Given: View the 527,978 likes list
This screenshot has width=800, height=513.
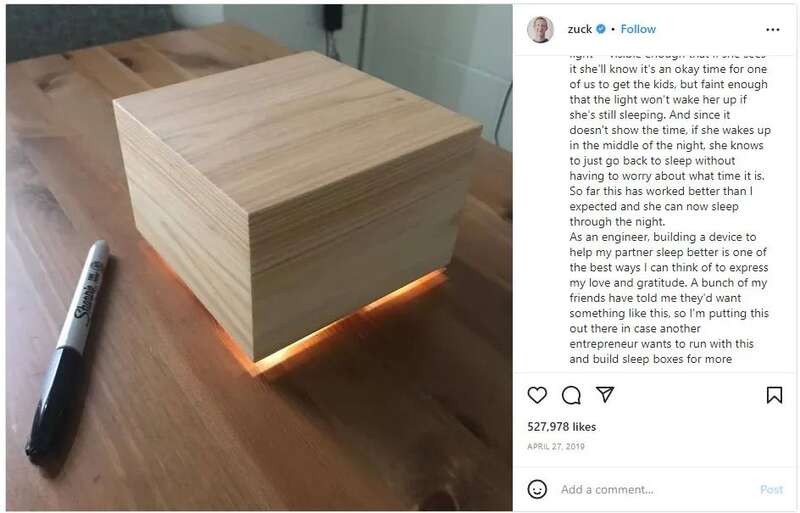Looking at the screenshot, I should [x=561, y=427].
